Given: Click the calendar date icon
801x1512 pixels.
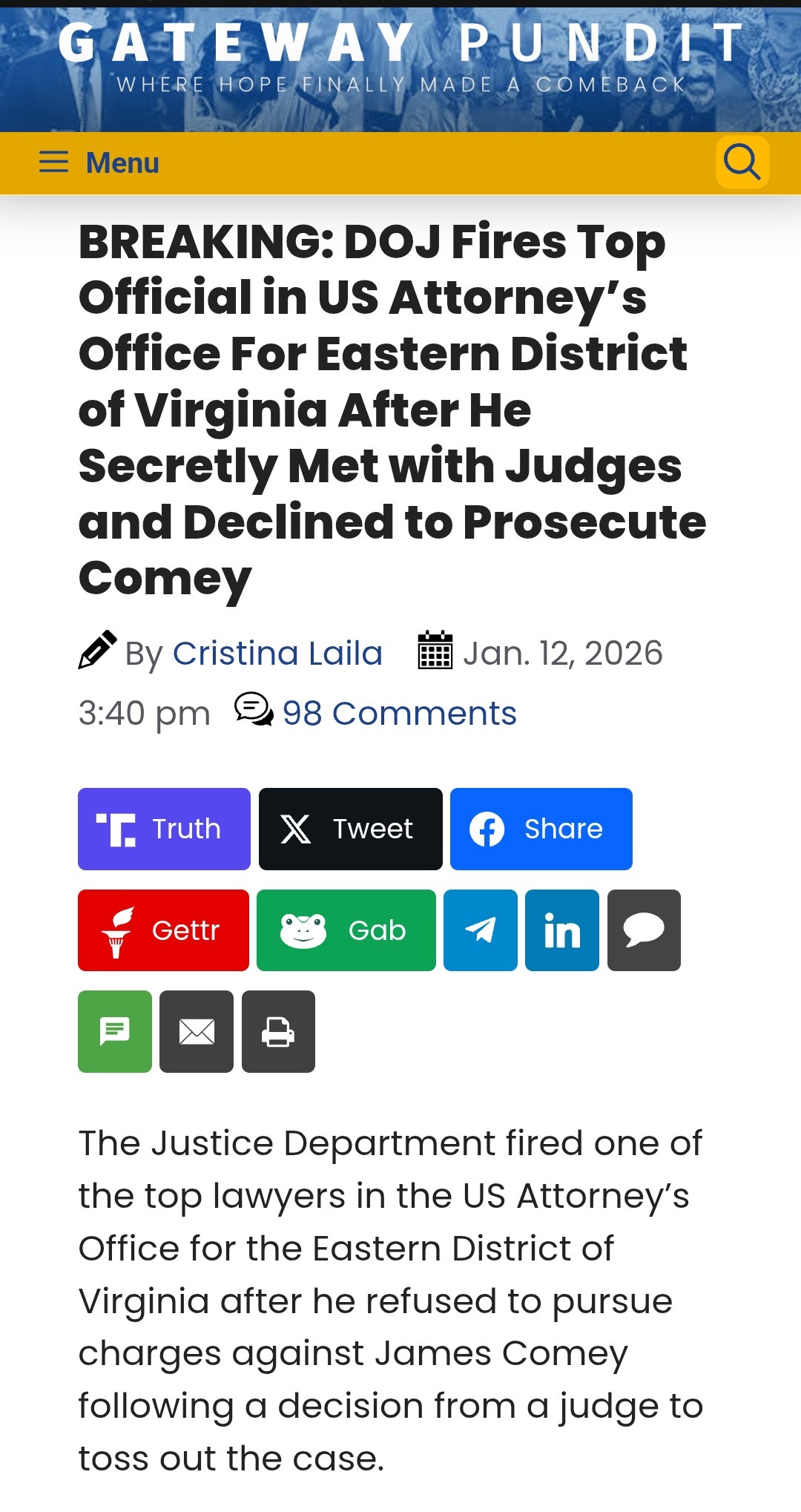Looking at the screenshot, I should click(435, 651).
